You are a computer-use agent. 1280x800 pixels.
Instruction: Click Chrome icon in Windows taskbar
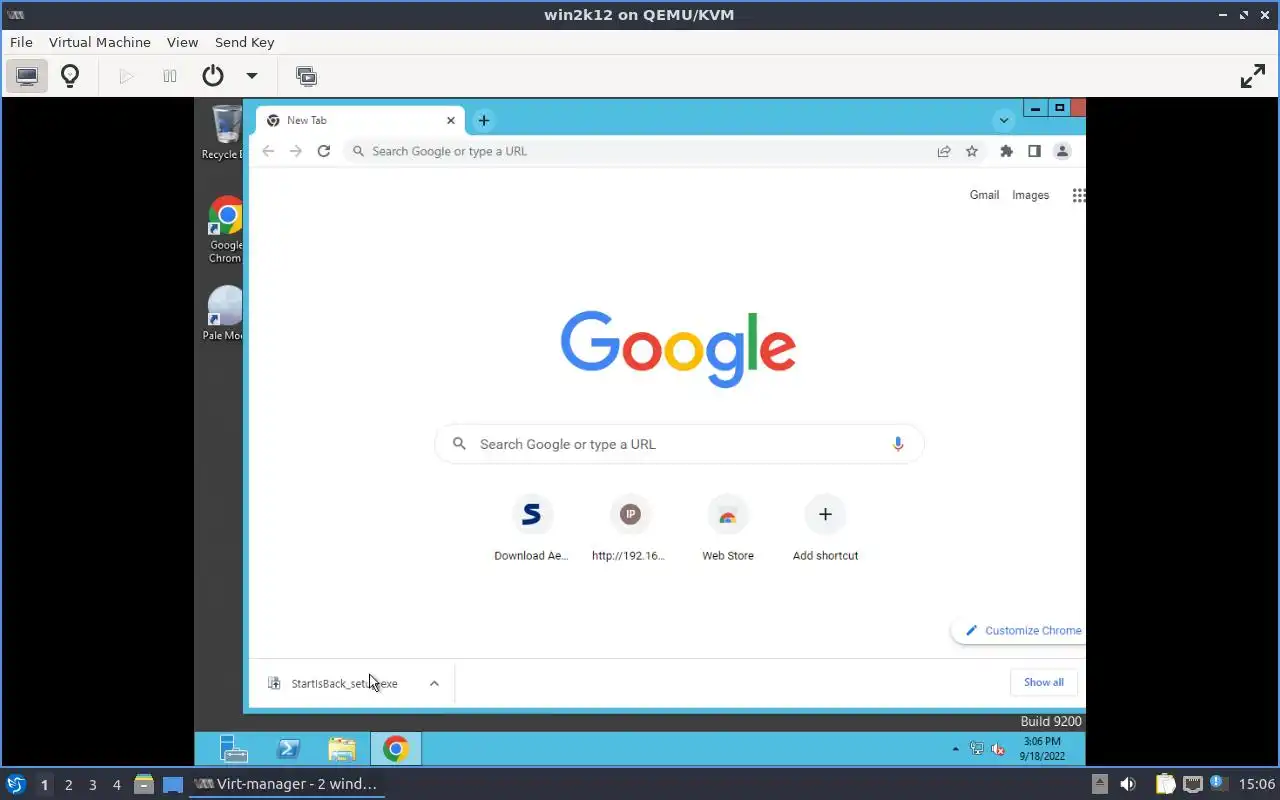(396, 749)
